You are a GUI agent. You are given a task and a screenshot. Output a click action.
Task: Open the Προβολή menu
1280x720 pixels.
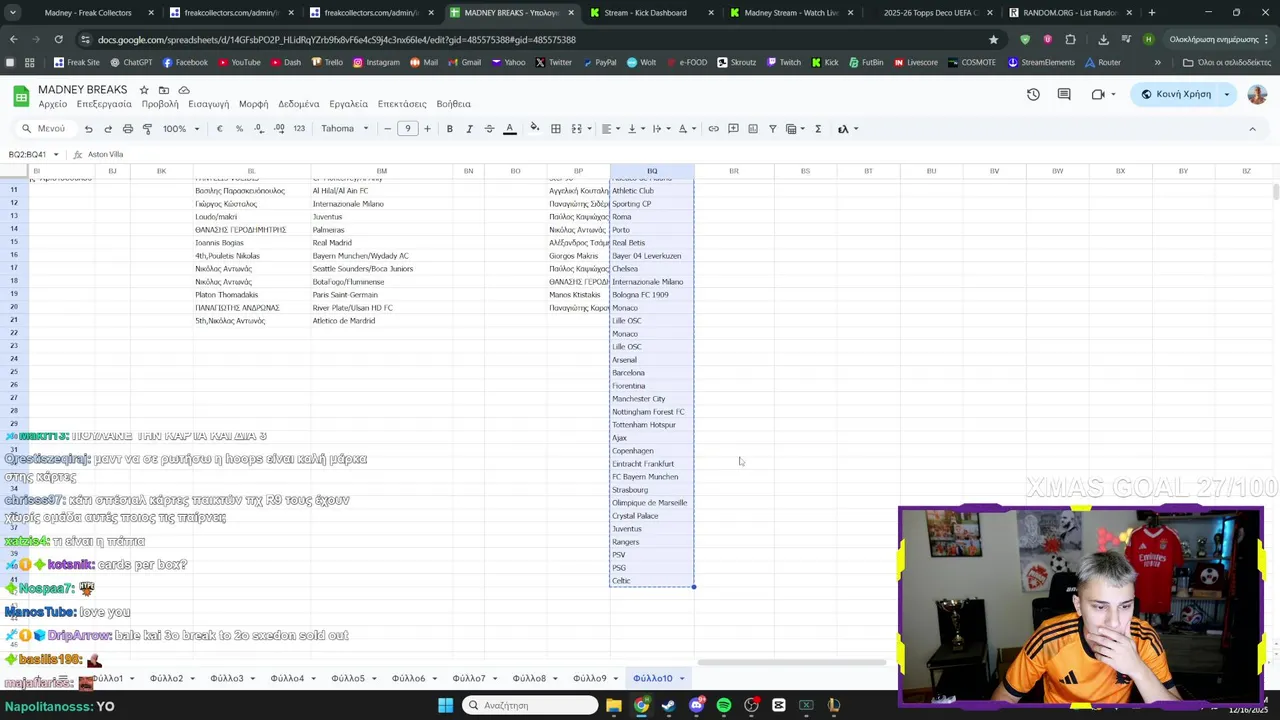click(160, 104)
